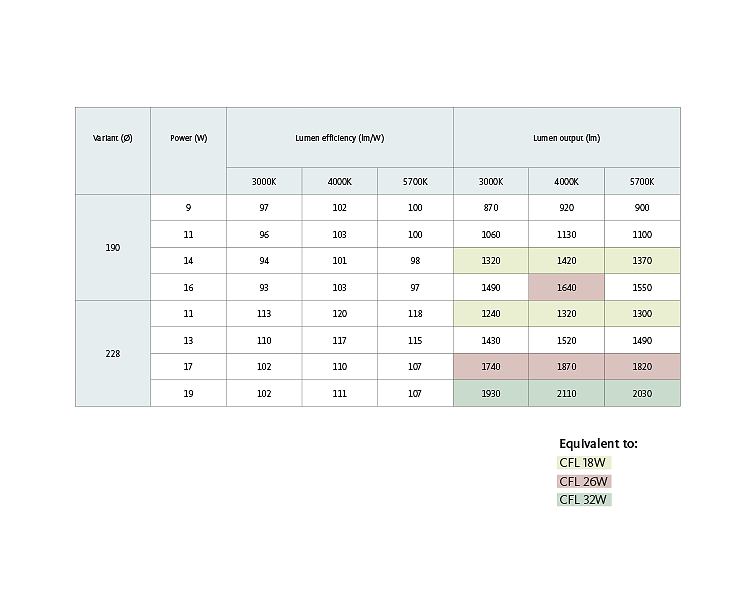This screenshot has width=756, height=605.
Task: Select the 2030 green highlighted cell
Action: pyautogui.click(x=642, y=393)
